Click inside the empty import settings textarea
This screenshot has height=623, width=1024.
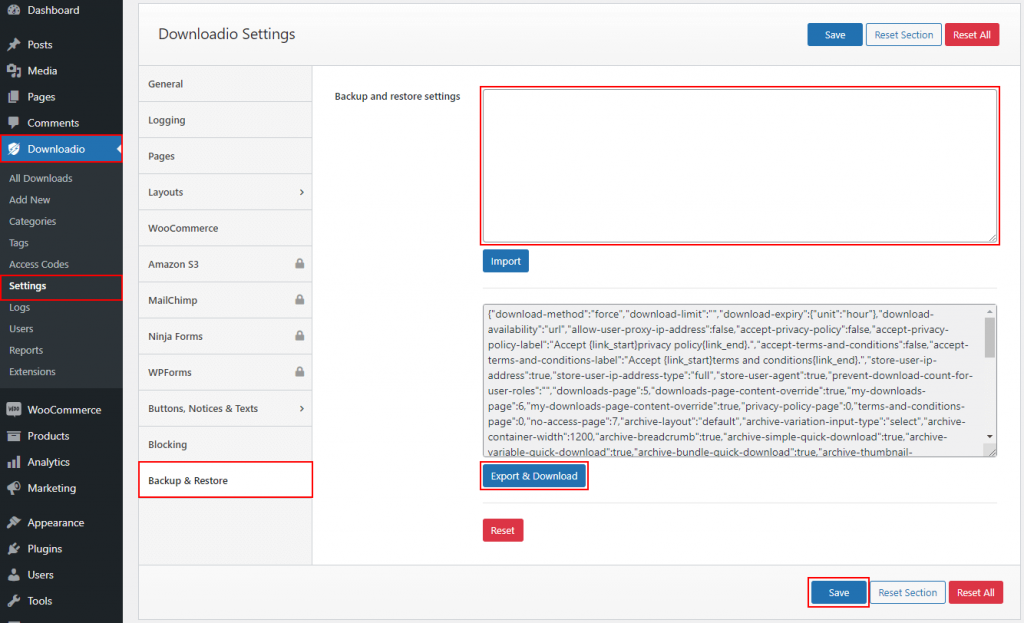(x=740, y=166)
